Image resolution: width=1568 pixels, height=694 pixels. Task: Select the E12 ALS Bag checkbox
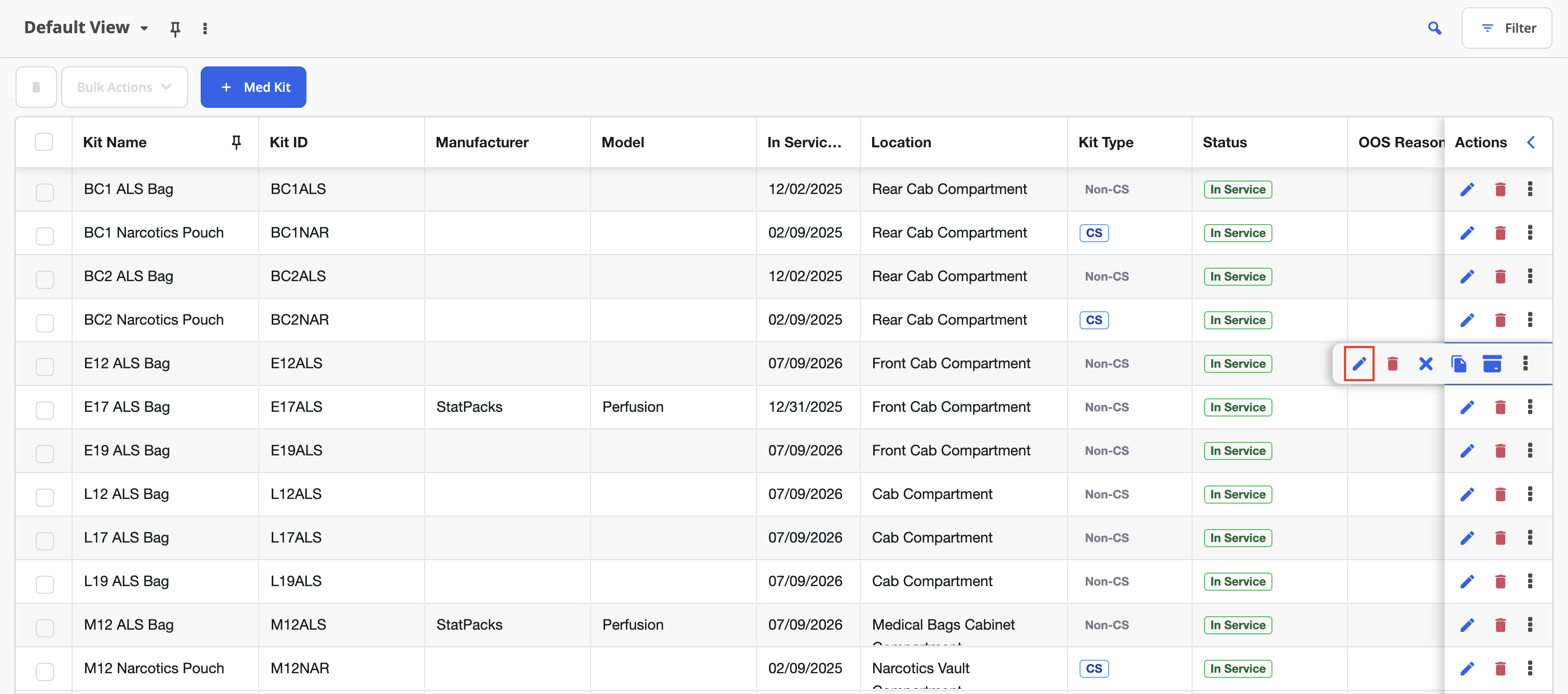45,367
